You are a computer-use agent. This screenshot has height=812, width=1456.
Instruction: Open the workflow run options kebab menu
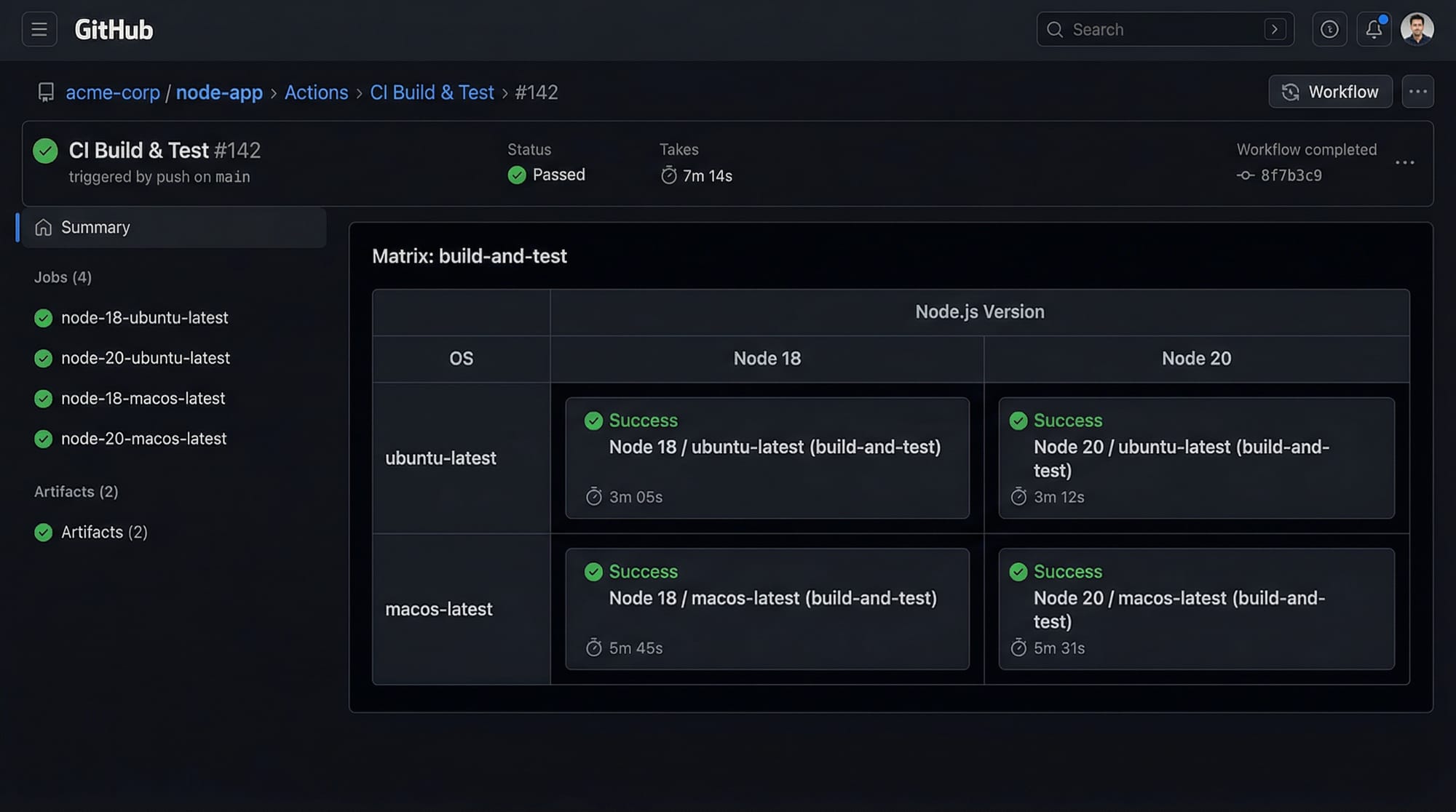click(x=1405, y=162)
